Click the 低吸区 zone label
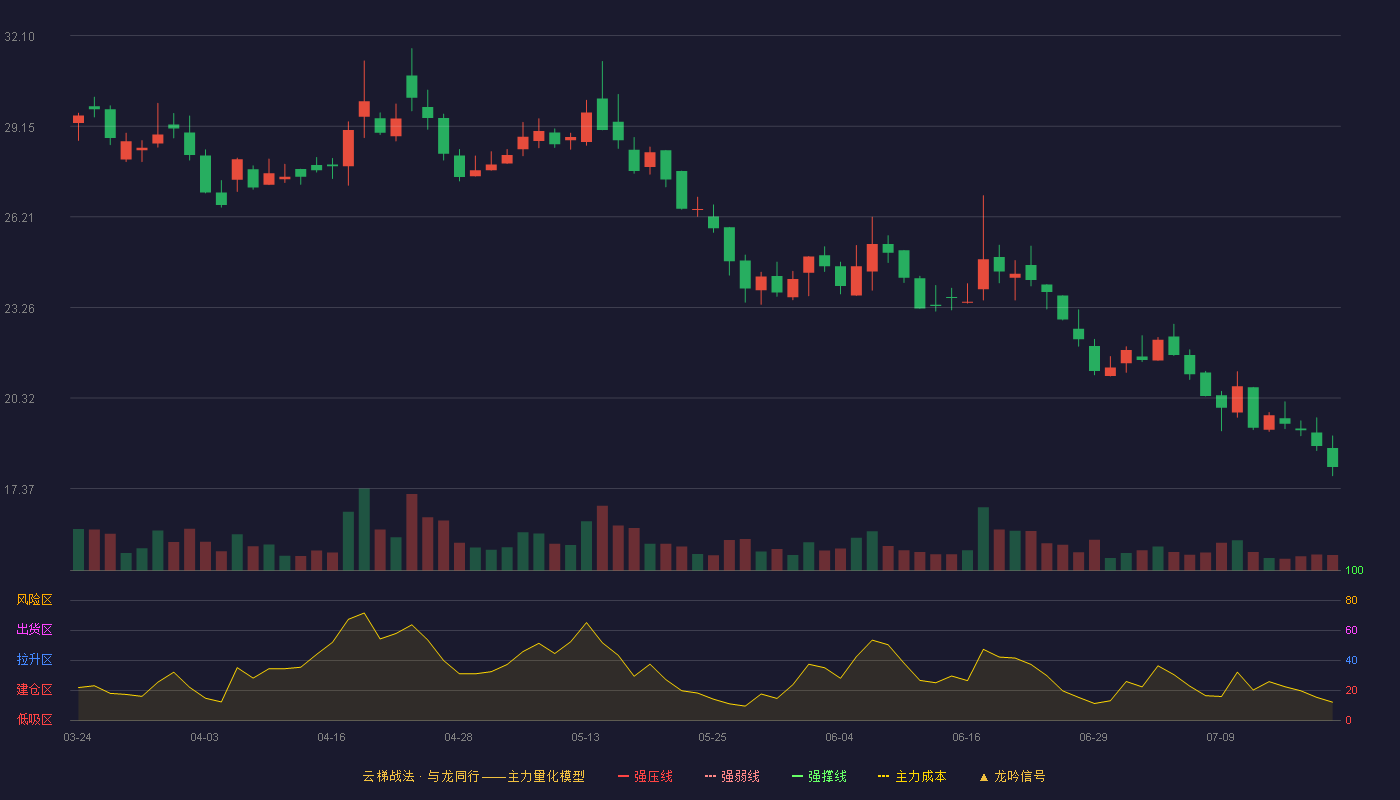Viewport: 1400px width, 800px height. [x=34, y=720]
